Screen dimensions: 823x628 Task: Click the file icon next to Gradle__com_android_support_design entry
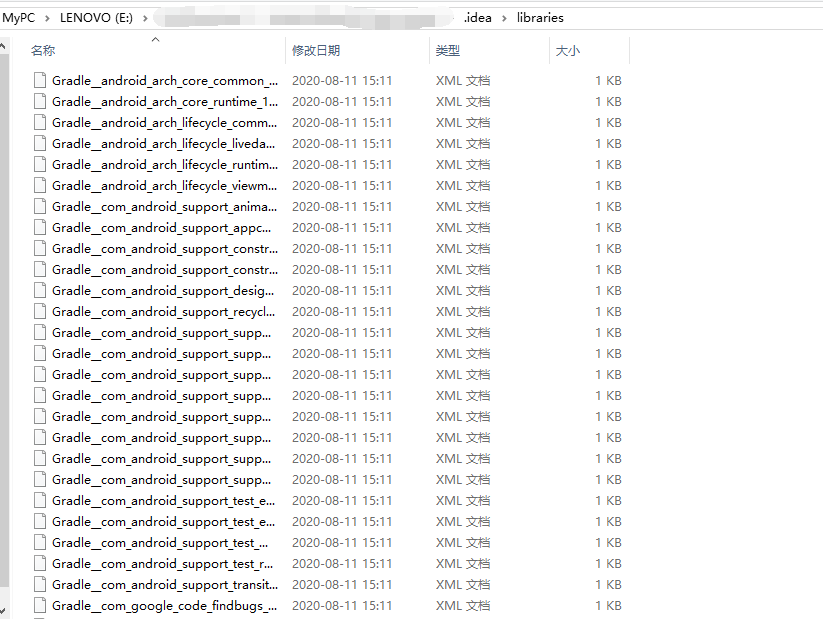click(x=39, y=290)
